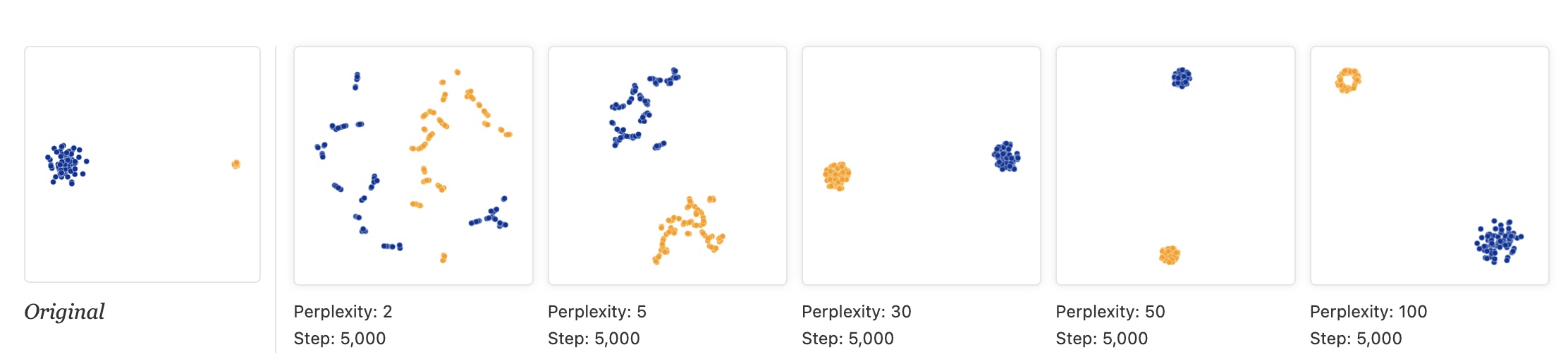Click "Step: 5,000" beneath Perplexity: 30
This screenshot has width=1568, height=364.
pyautogui.click(x=847, y=339)
